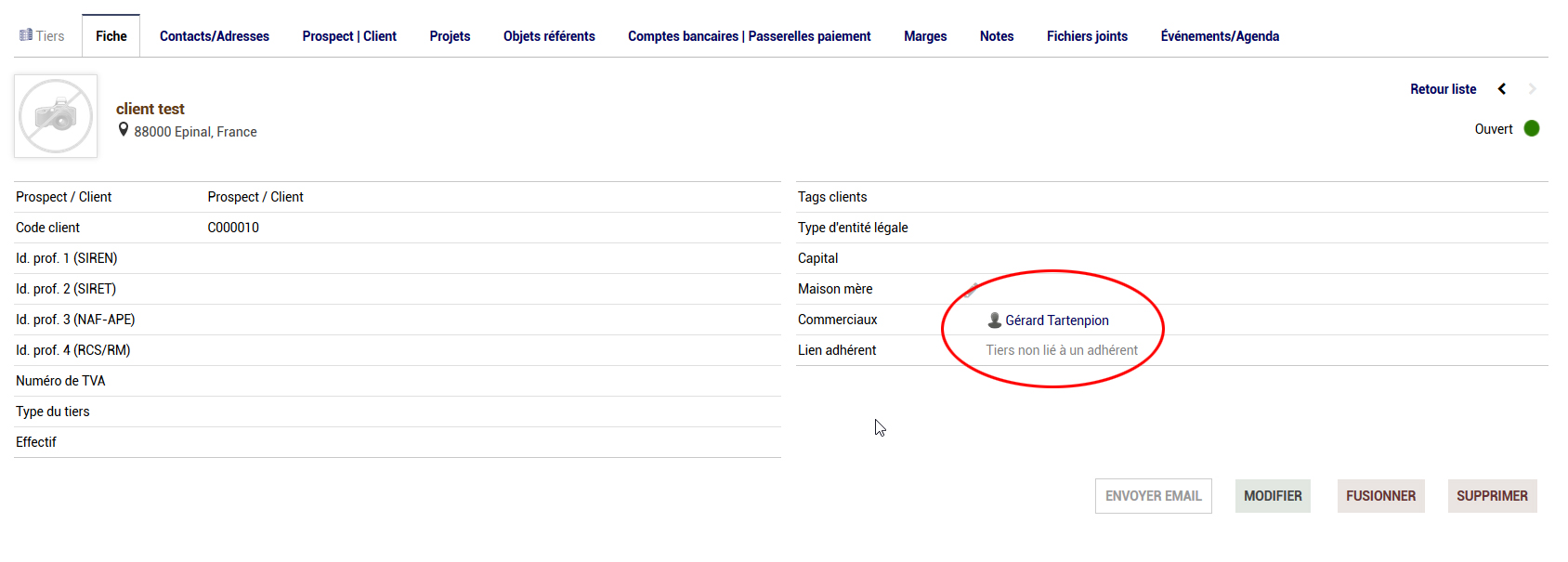1568x562 pixels.
Task: Click the map pin icon beside the Epinal address
Action: click(124, 130)
